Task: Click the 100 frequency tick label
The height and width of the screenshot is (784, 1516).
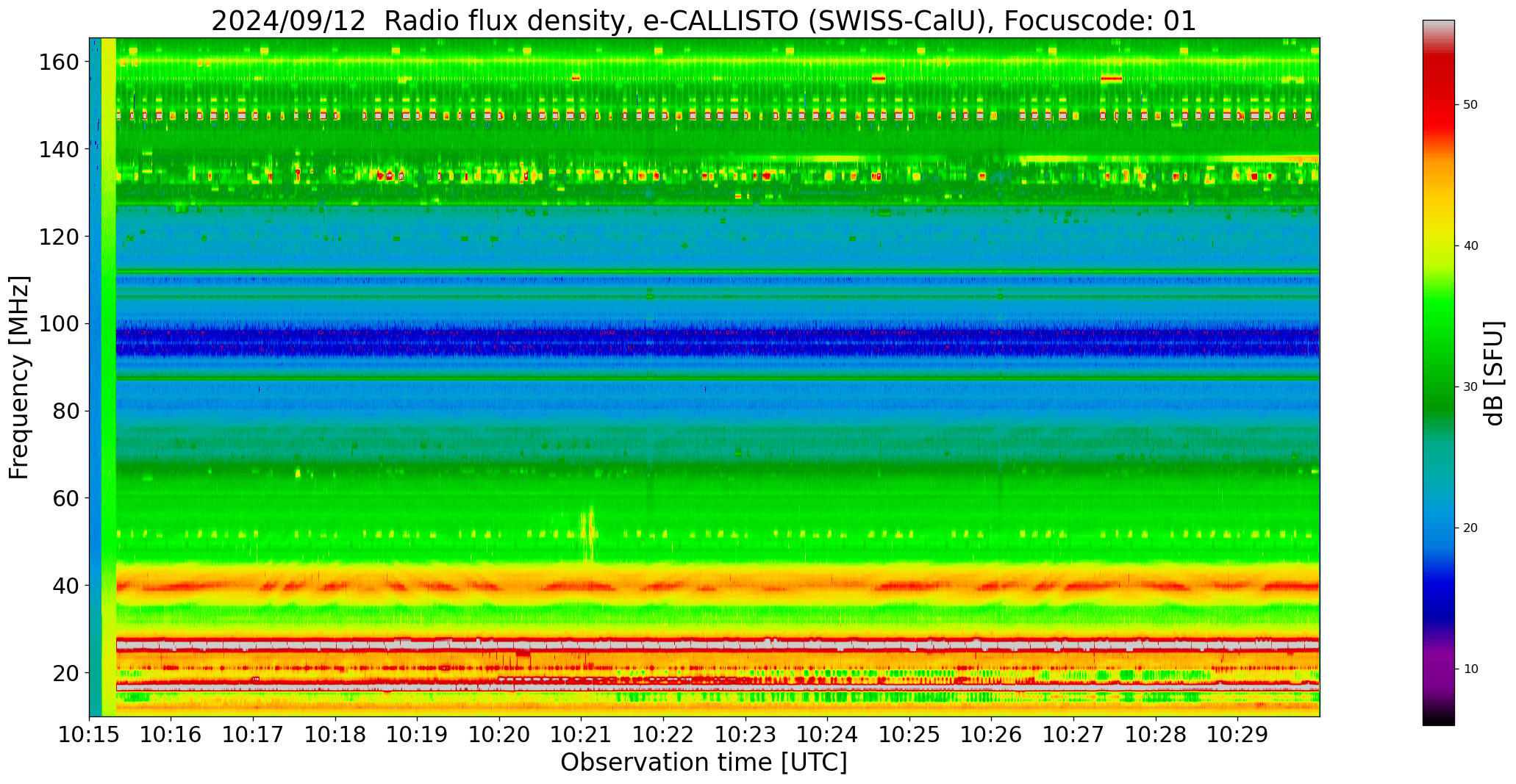Action: tap(59, 324)
